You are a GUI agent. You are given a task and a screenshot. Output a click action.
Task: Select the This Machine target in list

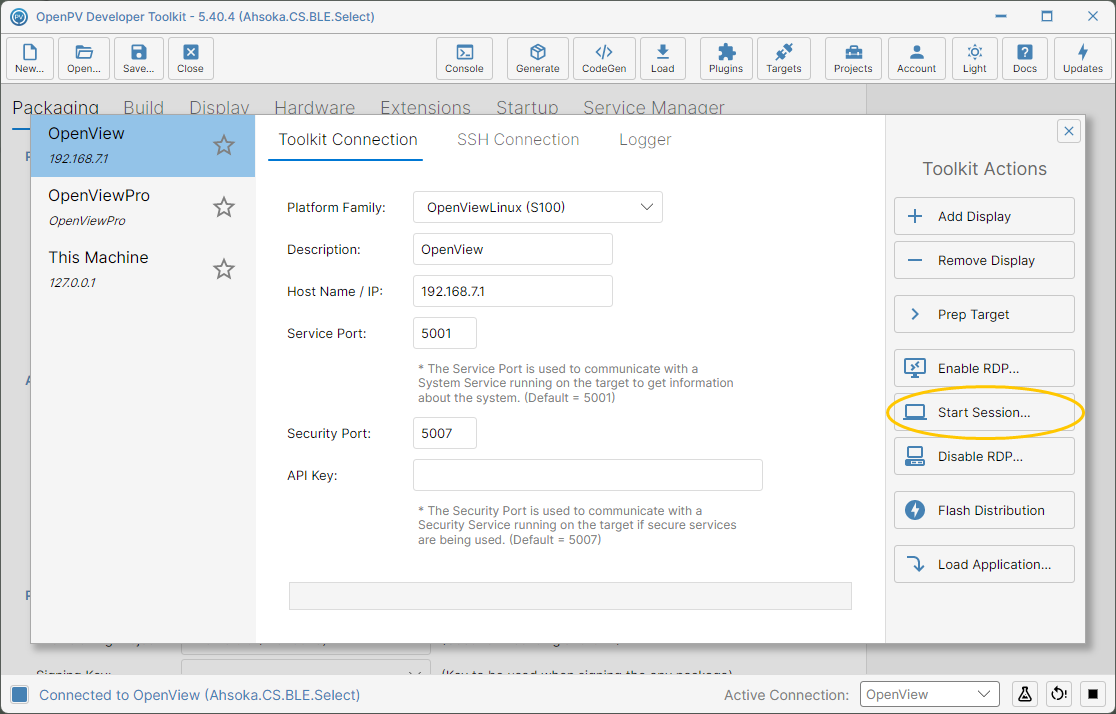click(142, 269)
